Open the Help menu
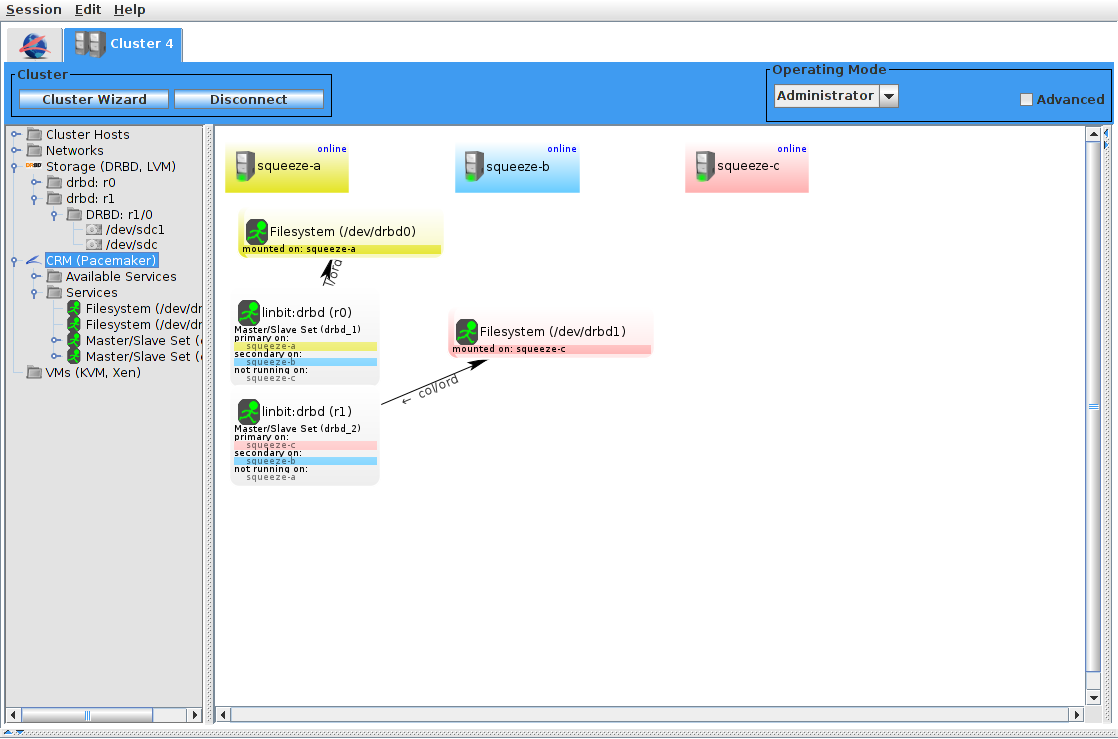 [129, 9]
